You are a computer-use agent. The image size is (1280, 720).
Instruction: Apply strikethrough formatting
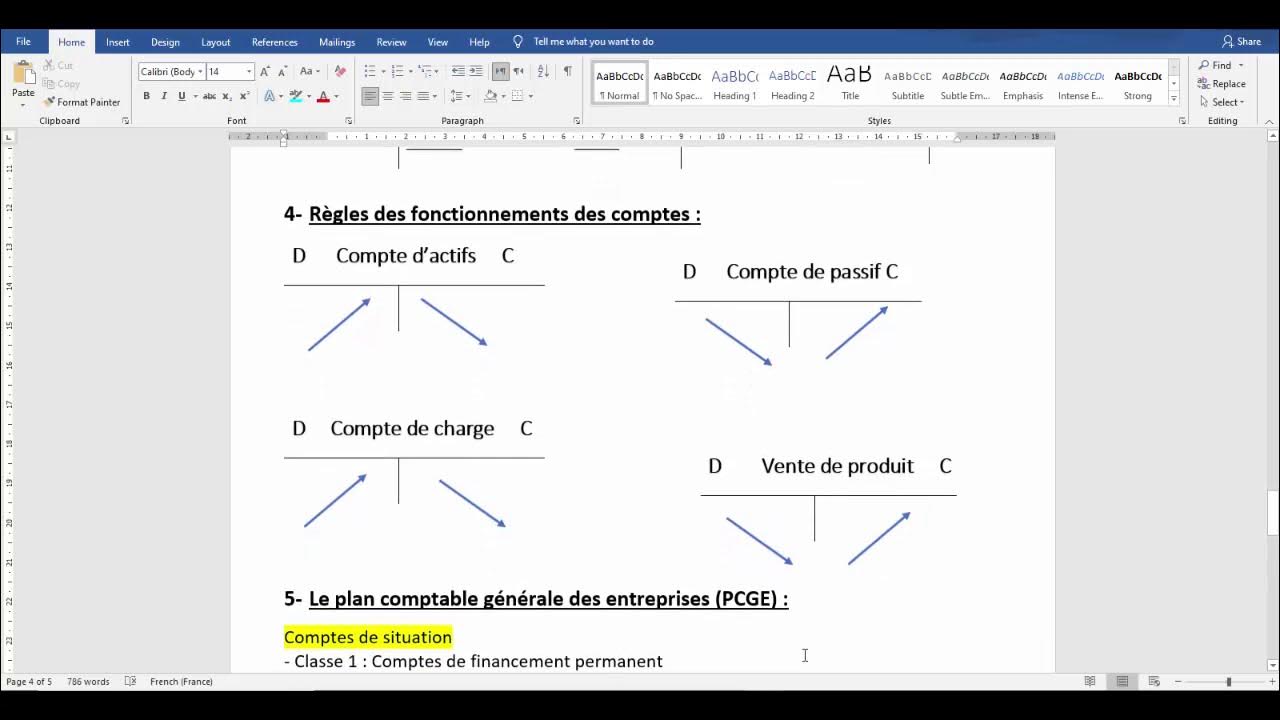pos(209,96)
